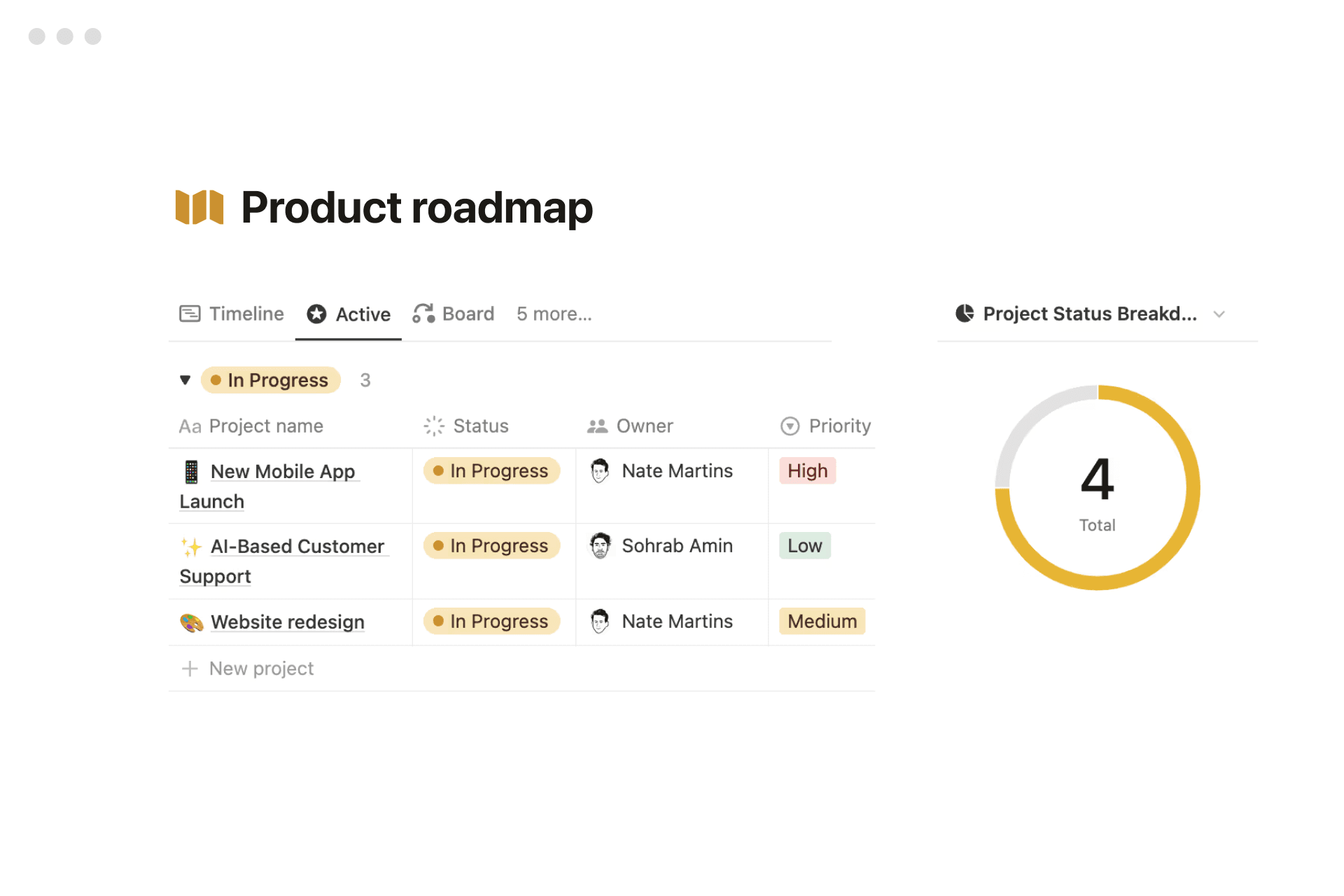Image resolution: width=1344 pixels, height=896 pixels.
Task: Open the 5 more views menu
Action: 554,314
